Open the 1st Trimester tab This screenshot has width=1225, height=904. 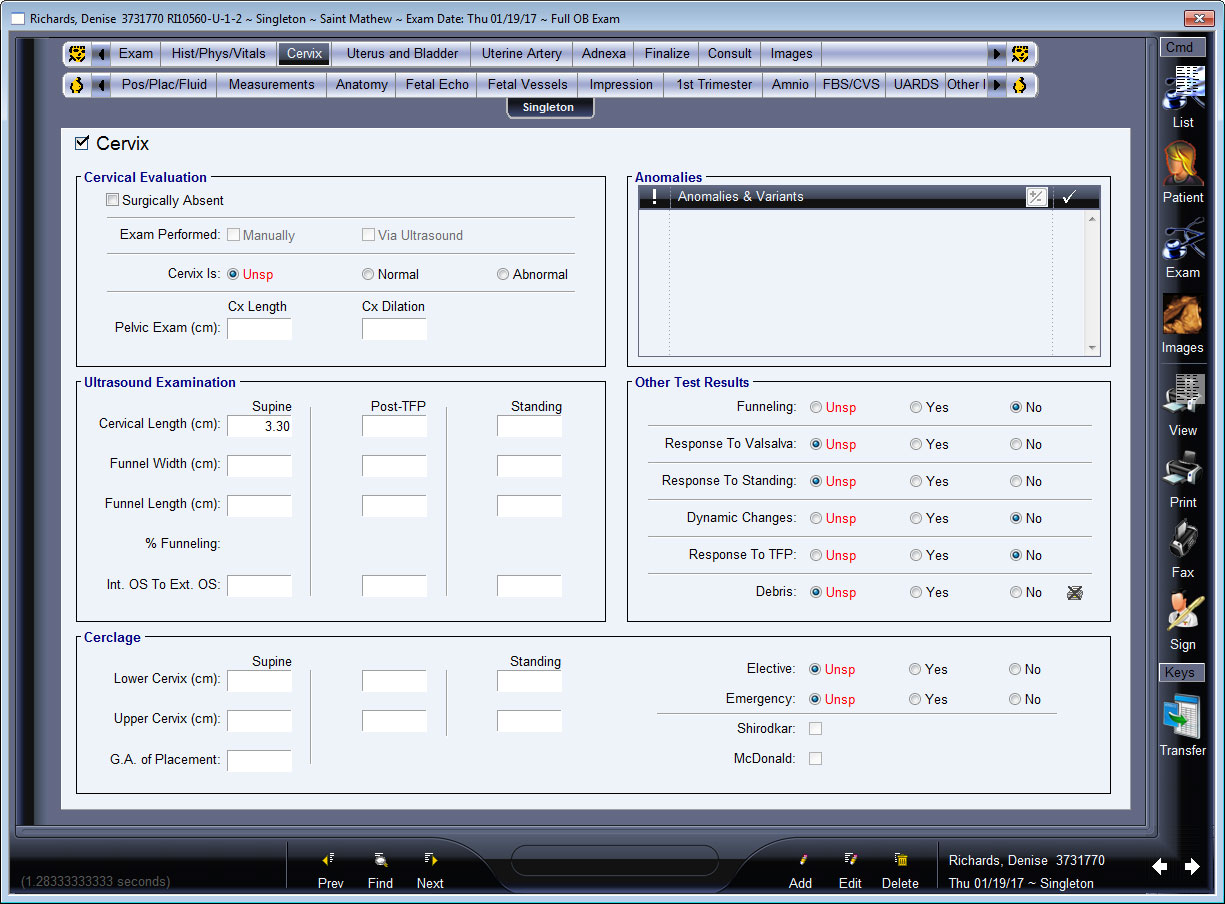point(714,85)
